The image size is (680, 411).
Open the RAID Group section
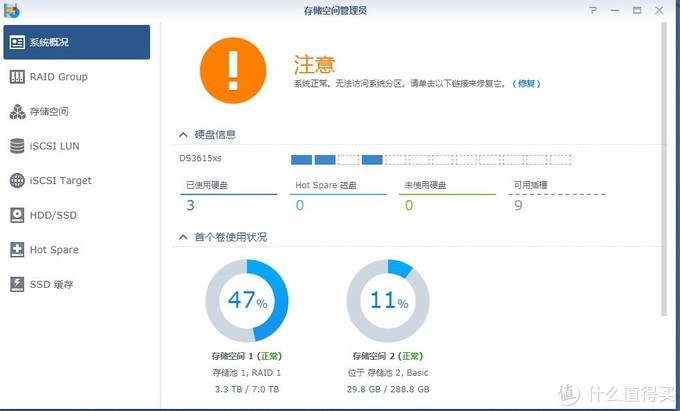pyautogui.click(x=77, y=77)
